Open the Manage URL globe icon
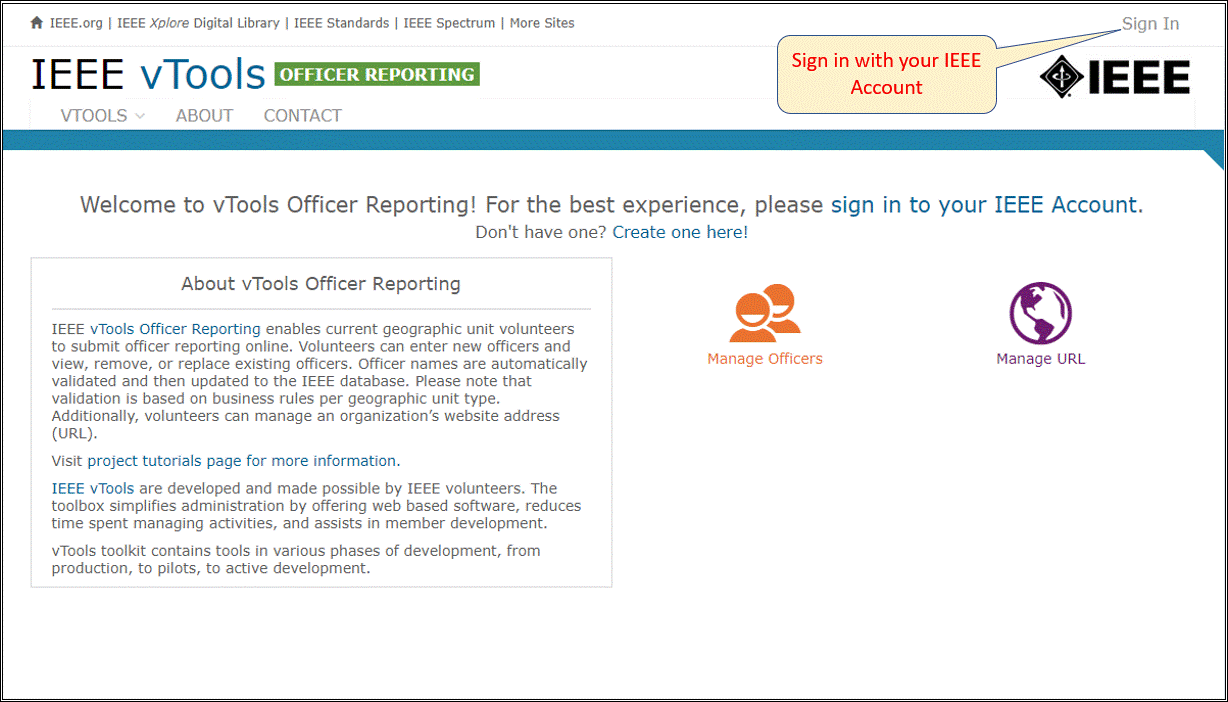Viewport: 1228px width, 702px height. point(1040,313)
